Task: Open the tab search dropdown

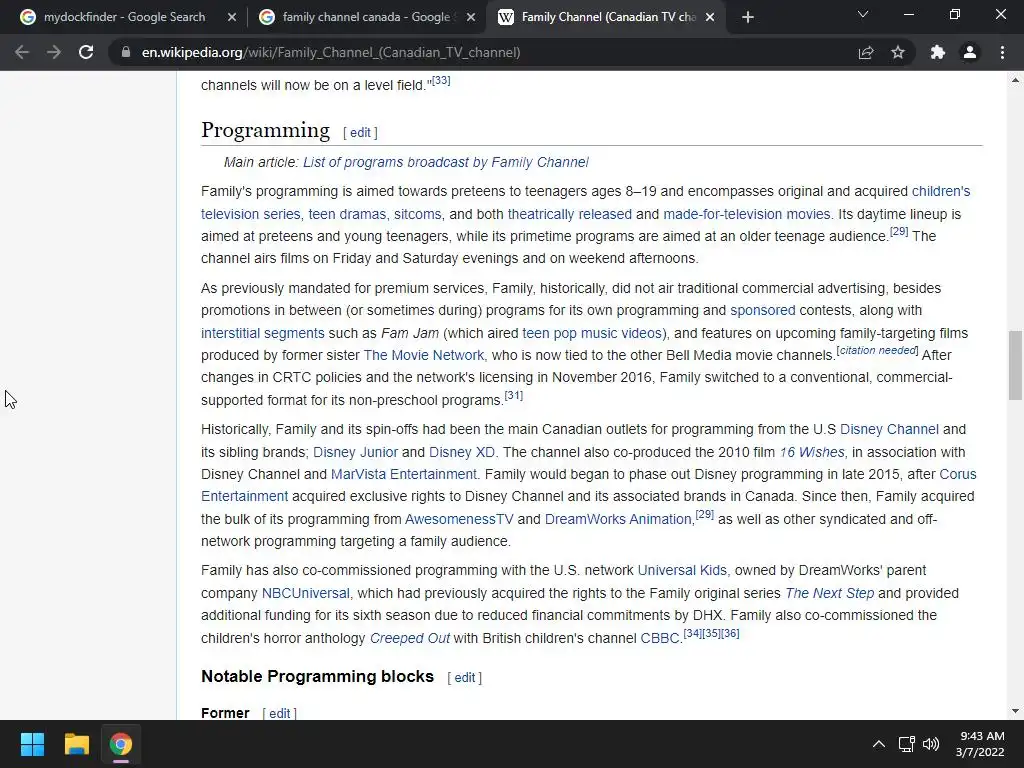Action: pyautogui.click(x=863, y=14)
